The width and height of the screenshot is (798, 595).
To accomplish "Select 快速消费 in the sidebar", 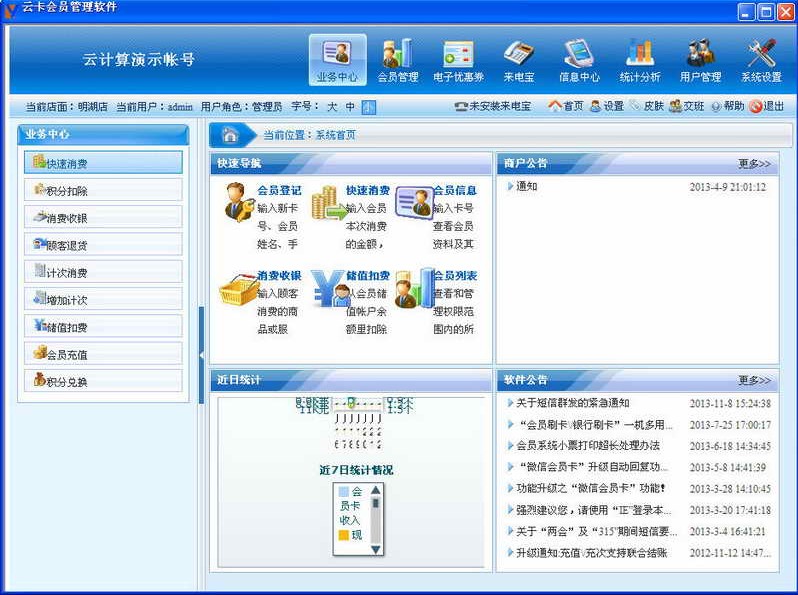I will [103, 162].
